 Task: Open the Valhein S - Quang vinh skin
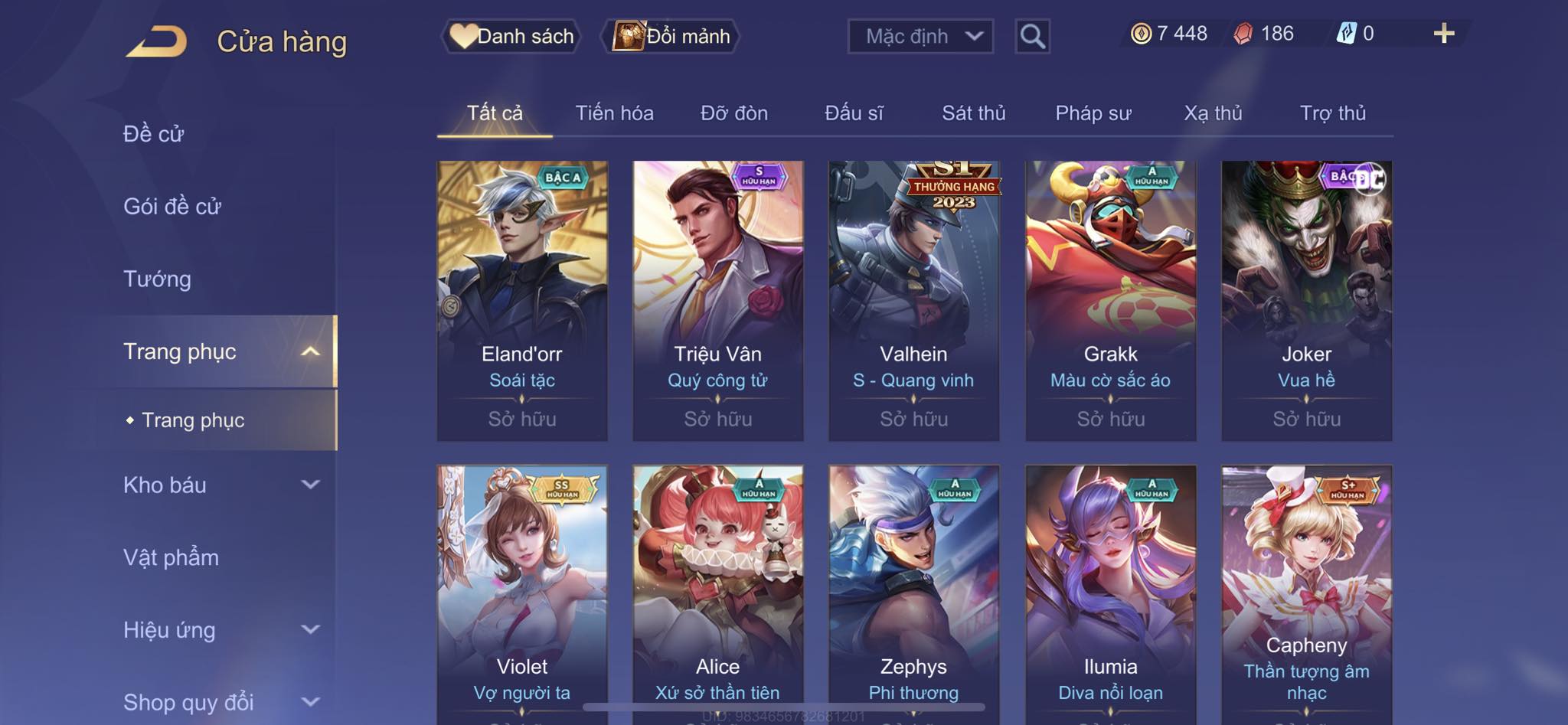(x=913, y=301)
